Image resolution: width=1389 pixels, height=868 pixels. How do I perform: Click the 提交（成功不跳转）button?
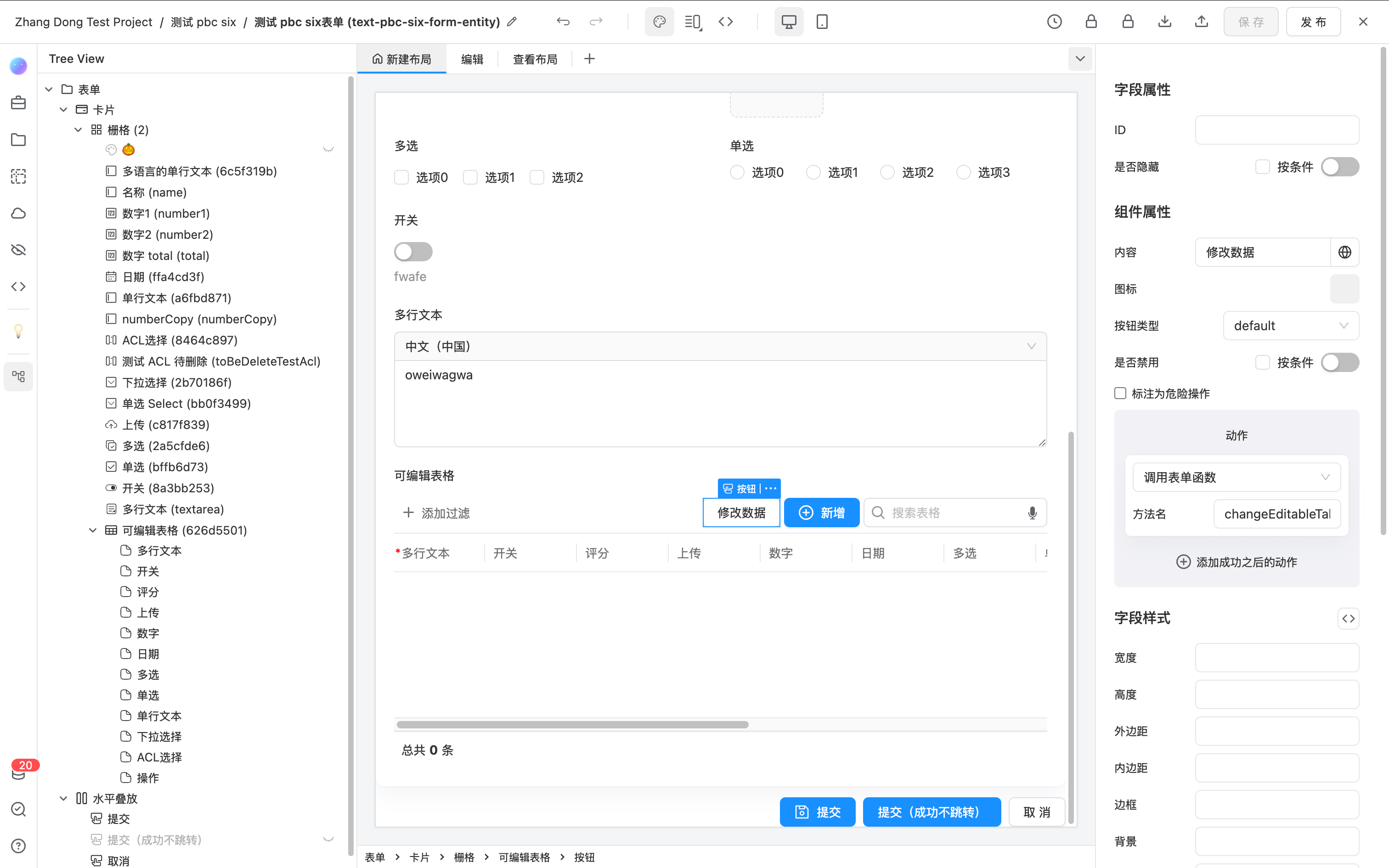[x=932, y=812]
